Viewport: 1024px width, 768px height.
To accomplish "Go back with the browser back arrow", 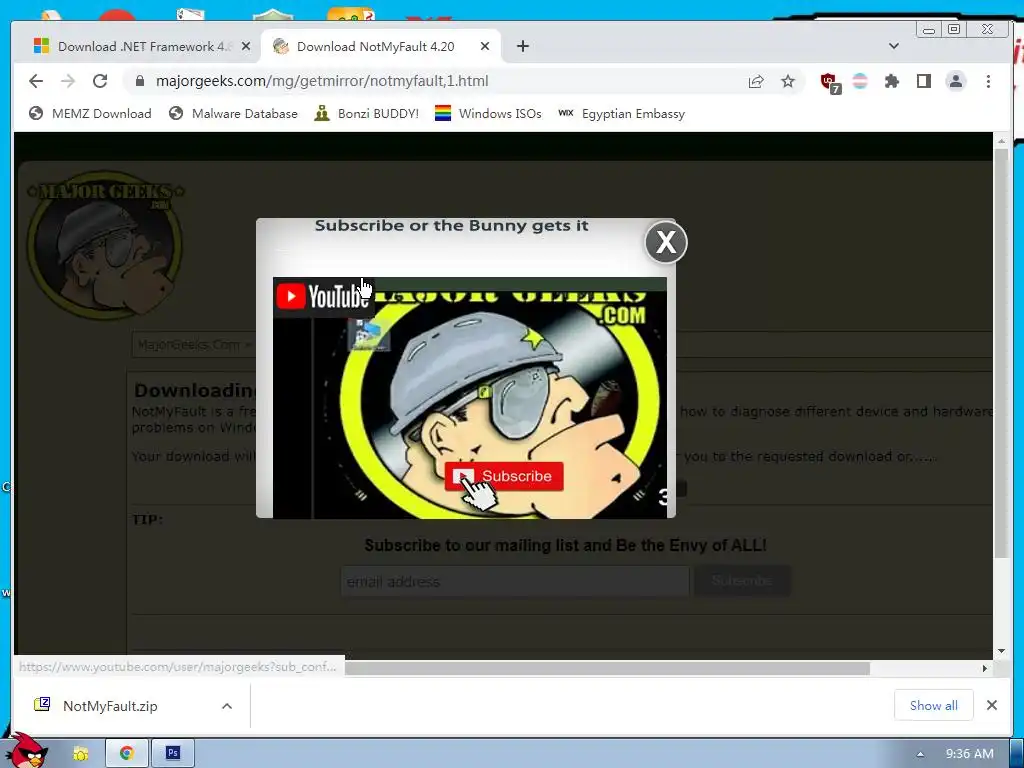I will (x=36, y=81).
